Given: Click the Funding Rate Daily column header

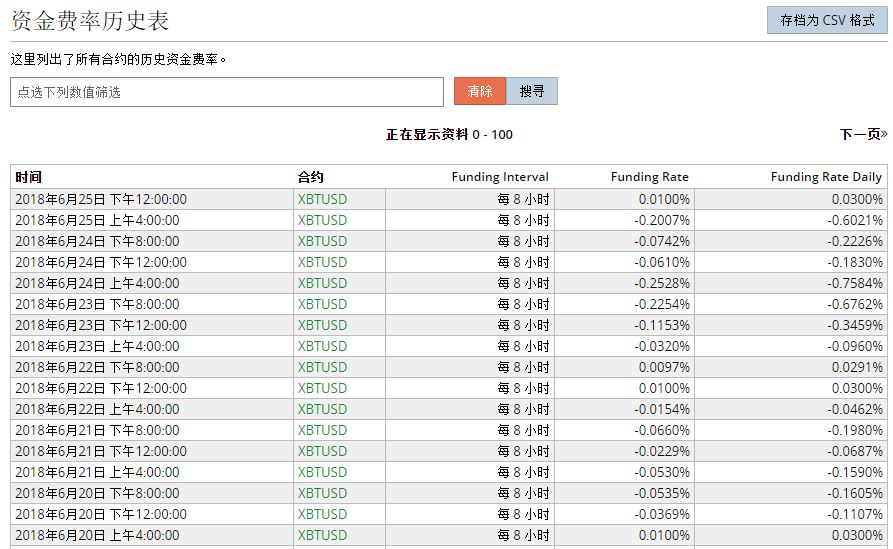Looking at the screenshot, I should click(x=826, y=177).
